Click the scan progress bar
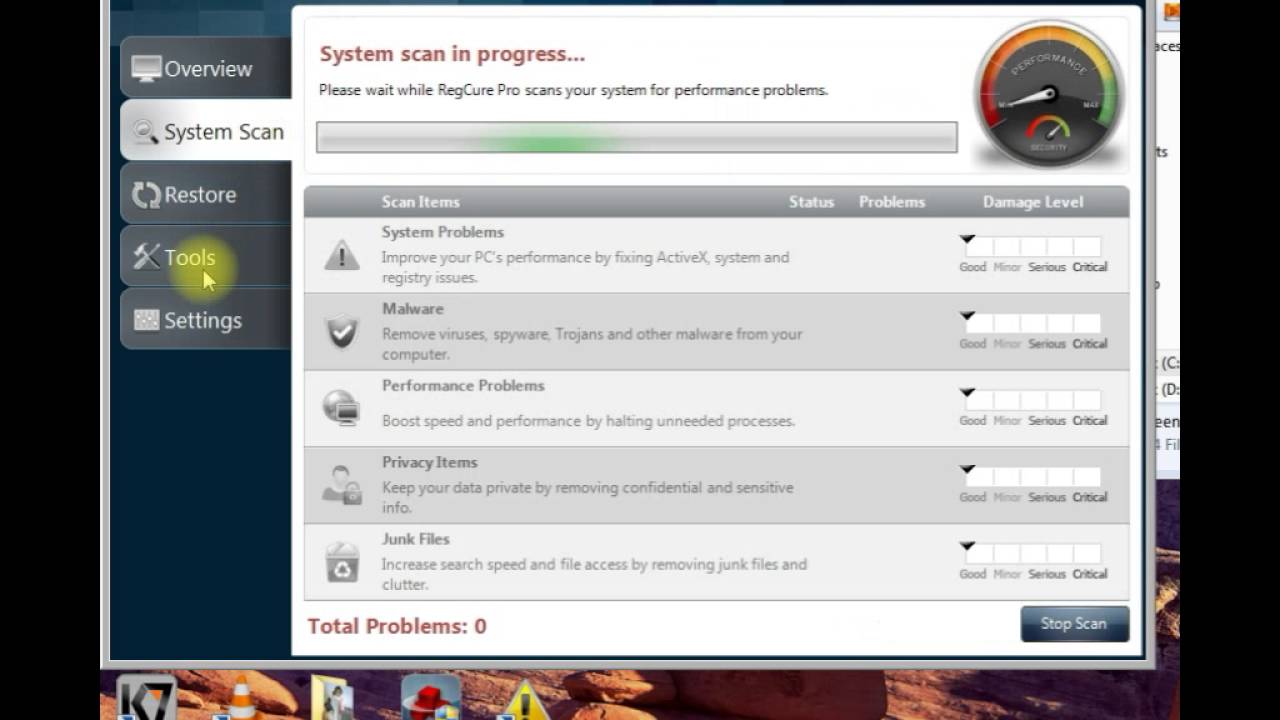This screenshot has height=720, width=1280. 636,138
